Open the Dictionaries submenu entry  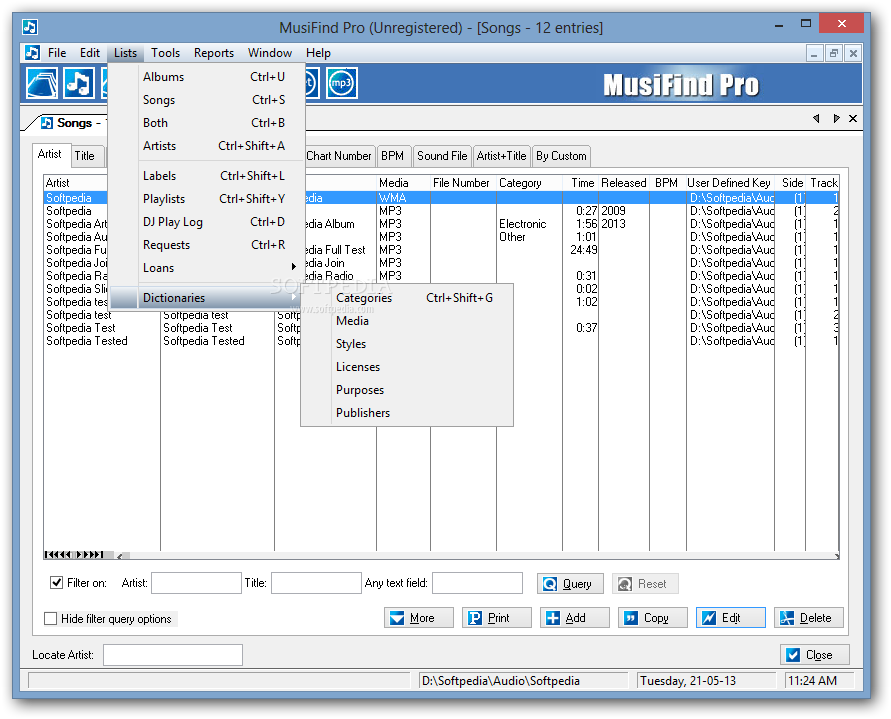coord(207,298)
